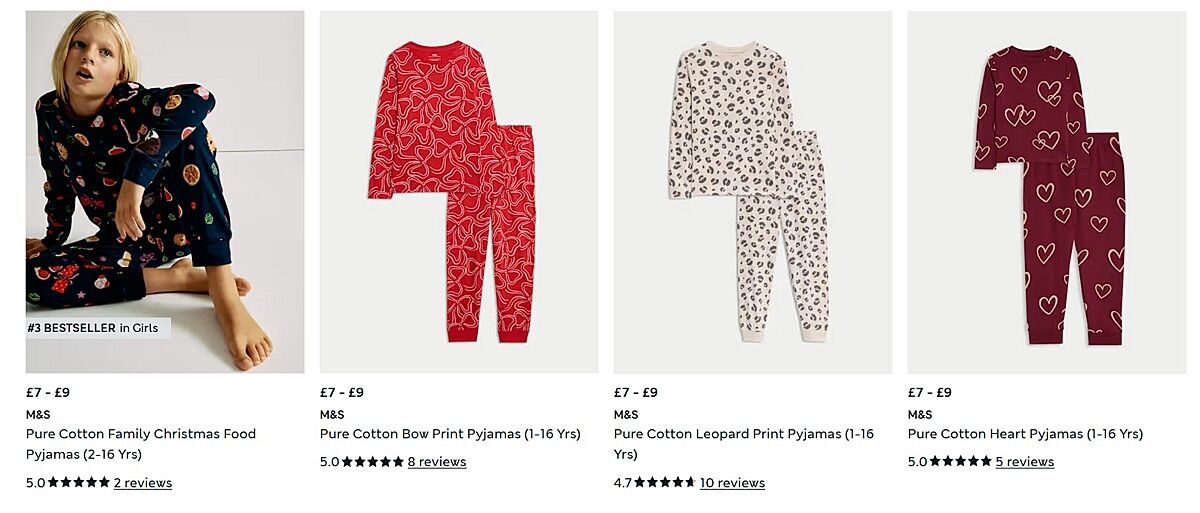
Task: Click M&S brand label under Bow Print
Action: [x=332, y=414]
